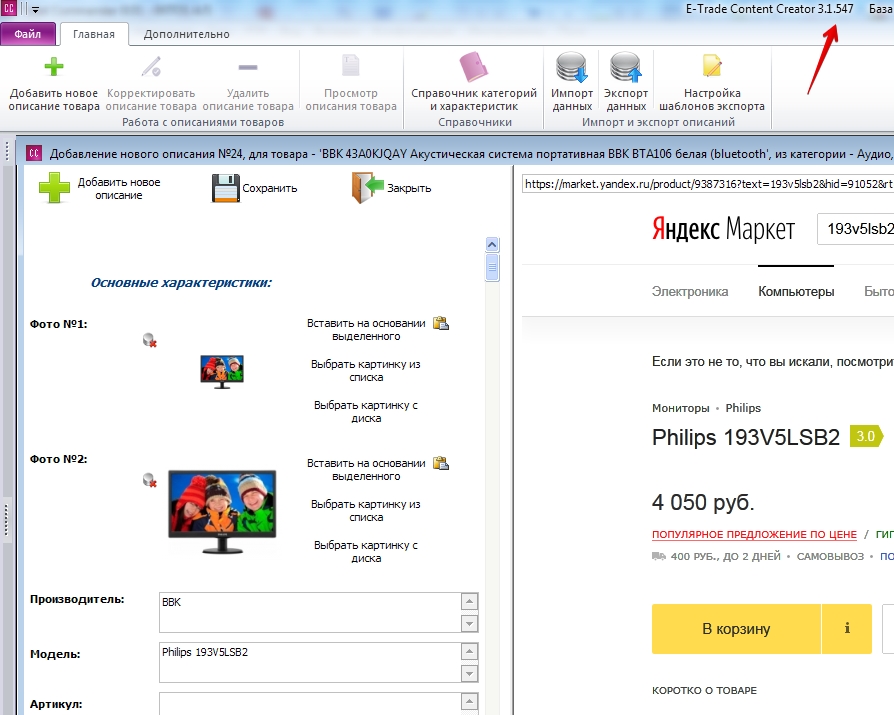
Task: Click Выбрать картинку из списка for Фото №1
Action: pyautogui.click(x=366, y=371)
